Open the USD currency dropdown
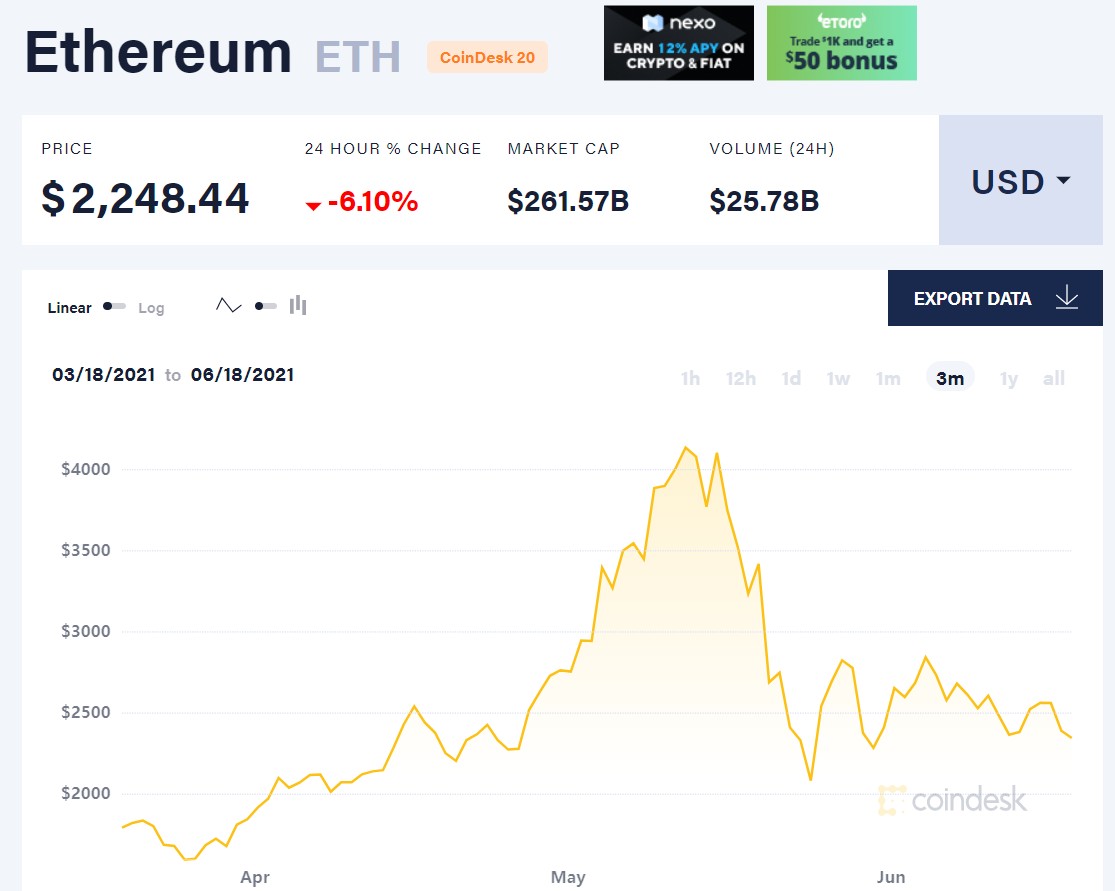The width and height of the screenshot is (1115, 891). [x=1021, y=181]
